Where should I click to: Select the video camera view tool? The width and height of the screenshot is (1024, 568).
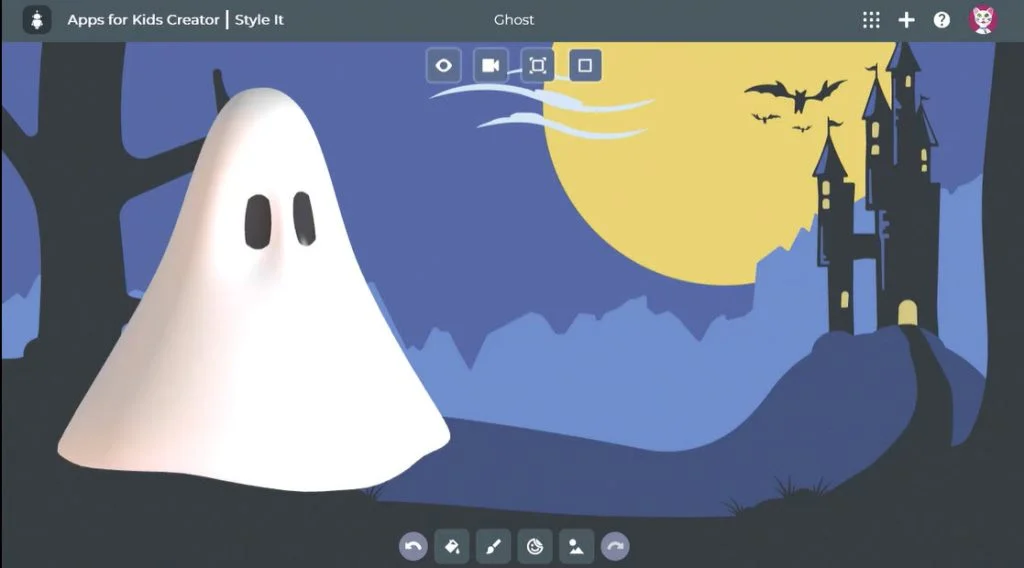(490, 65)
